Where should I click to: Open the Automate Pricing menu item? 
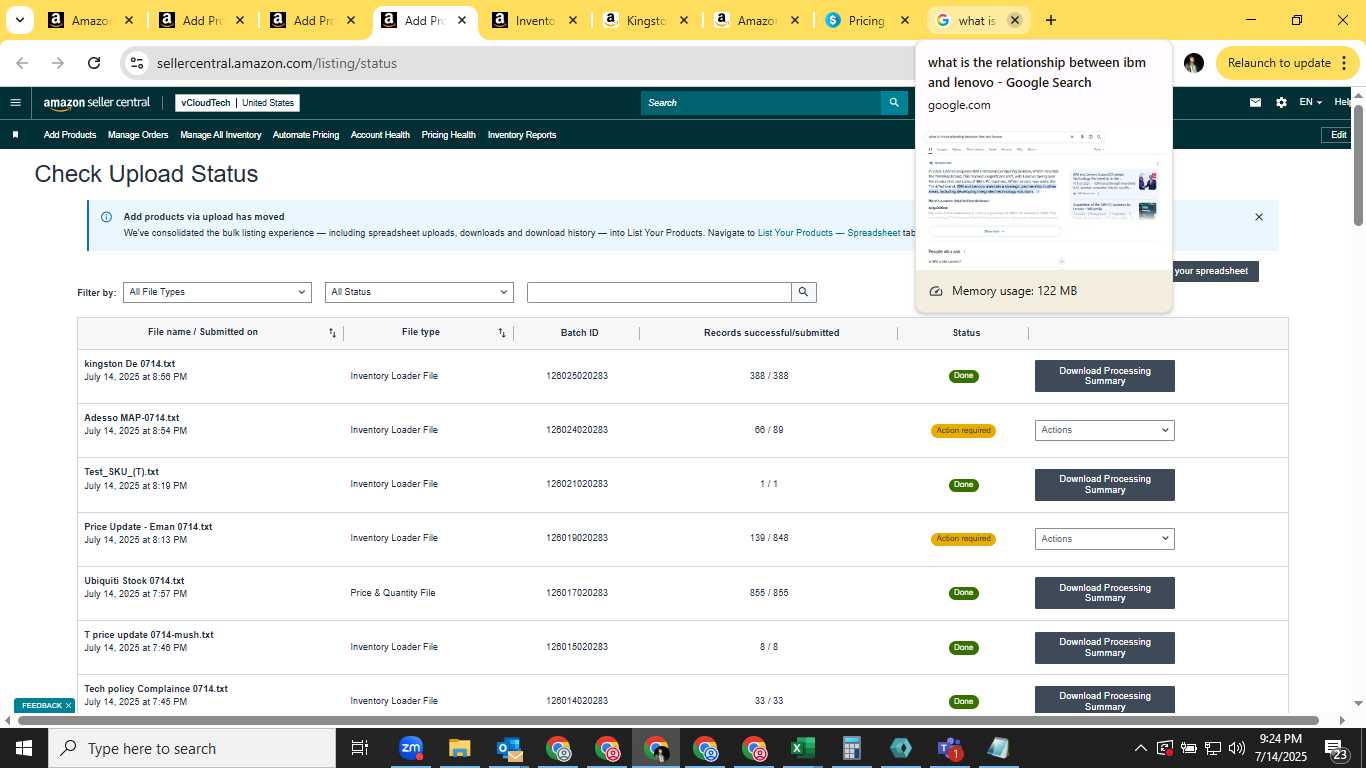tap(306, 135)
